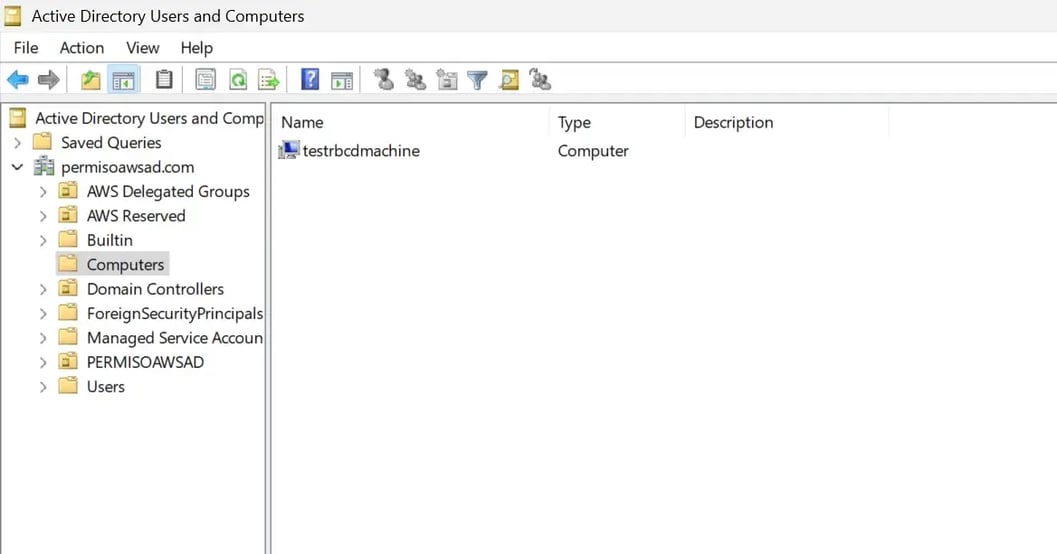Select the Computers container
Screen dimensions: 1057x554
point(125,264)
